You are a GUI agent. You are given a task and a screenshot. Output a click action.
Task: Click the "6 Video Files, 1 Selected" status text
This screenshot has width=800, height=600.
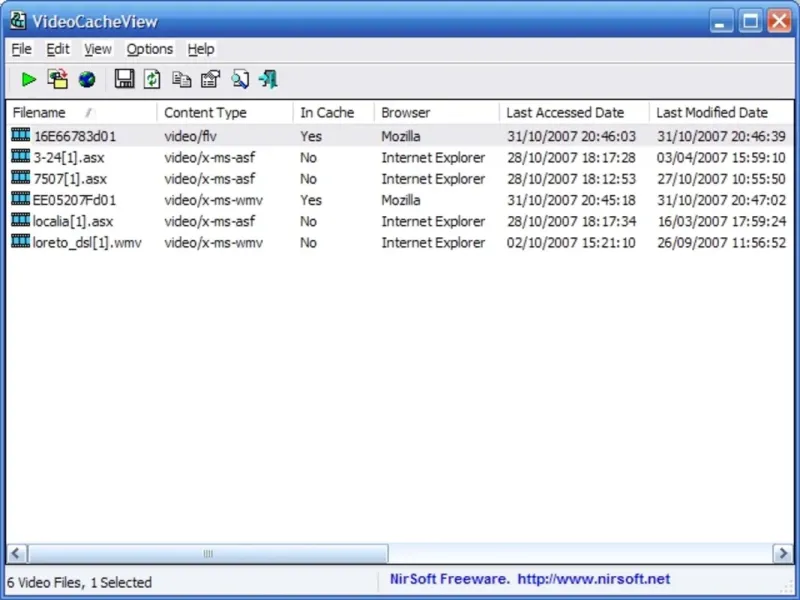click(x=80, y=582)
